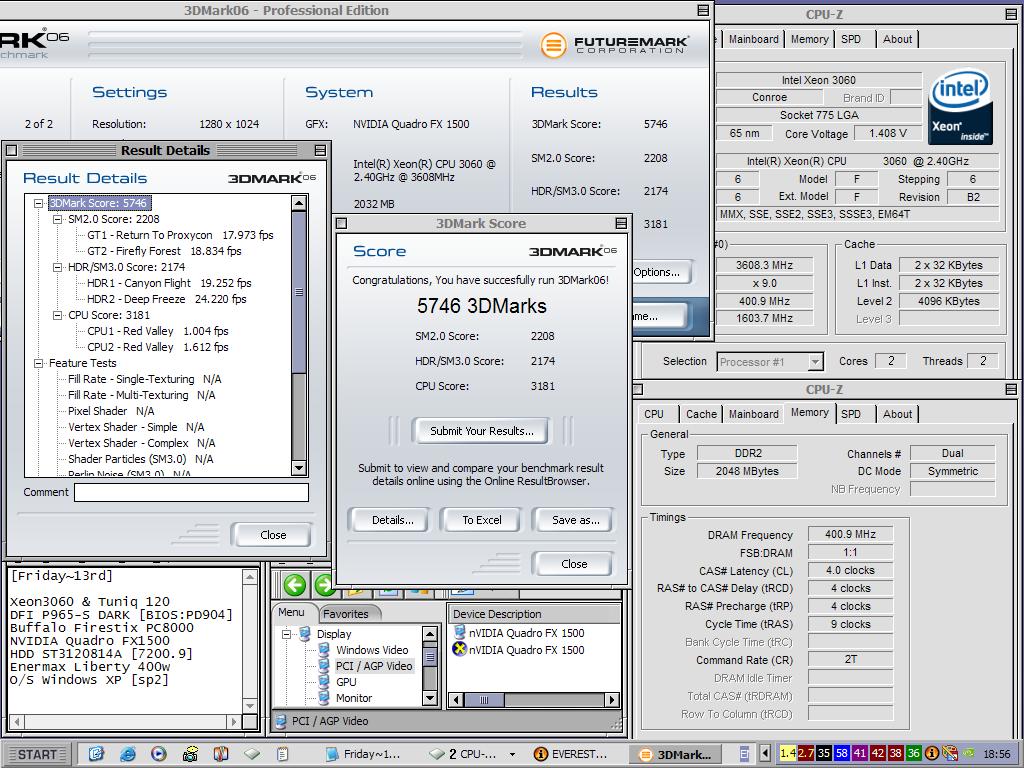
Task: Click the Save as button
Action: pyautogui.click(x=575, y=520)
